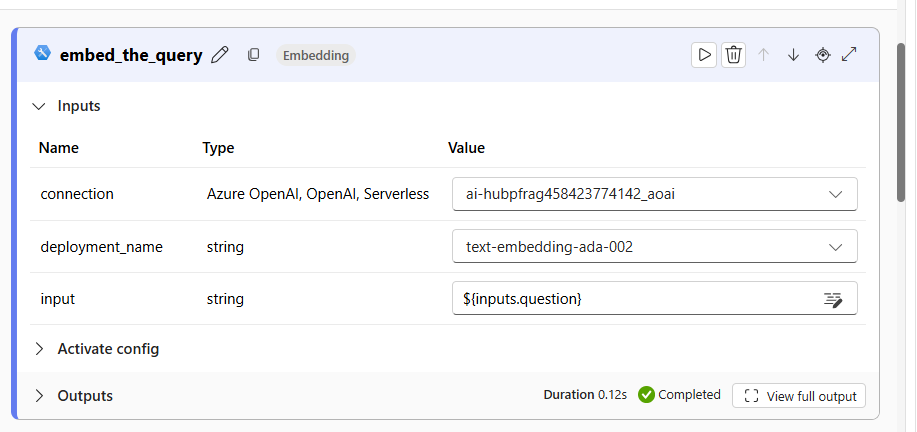
Task: Delete the embed_the_query node via trash icon
Action: pos(733,55)
